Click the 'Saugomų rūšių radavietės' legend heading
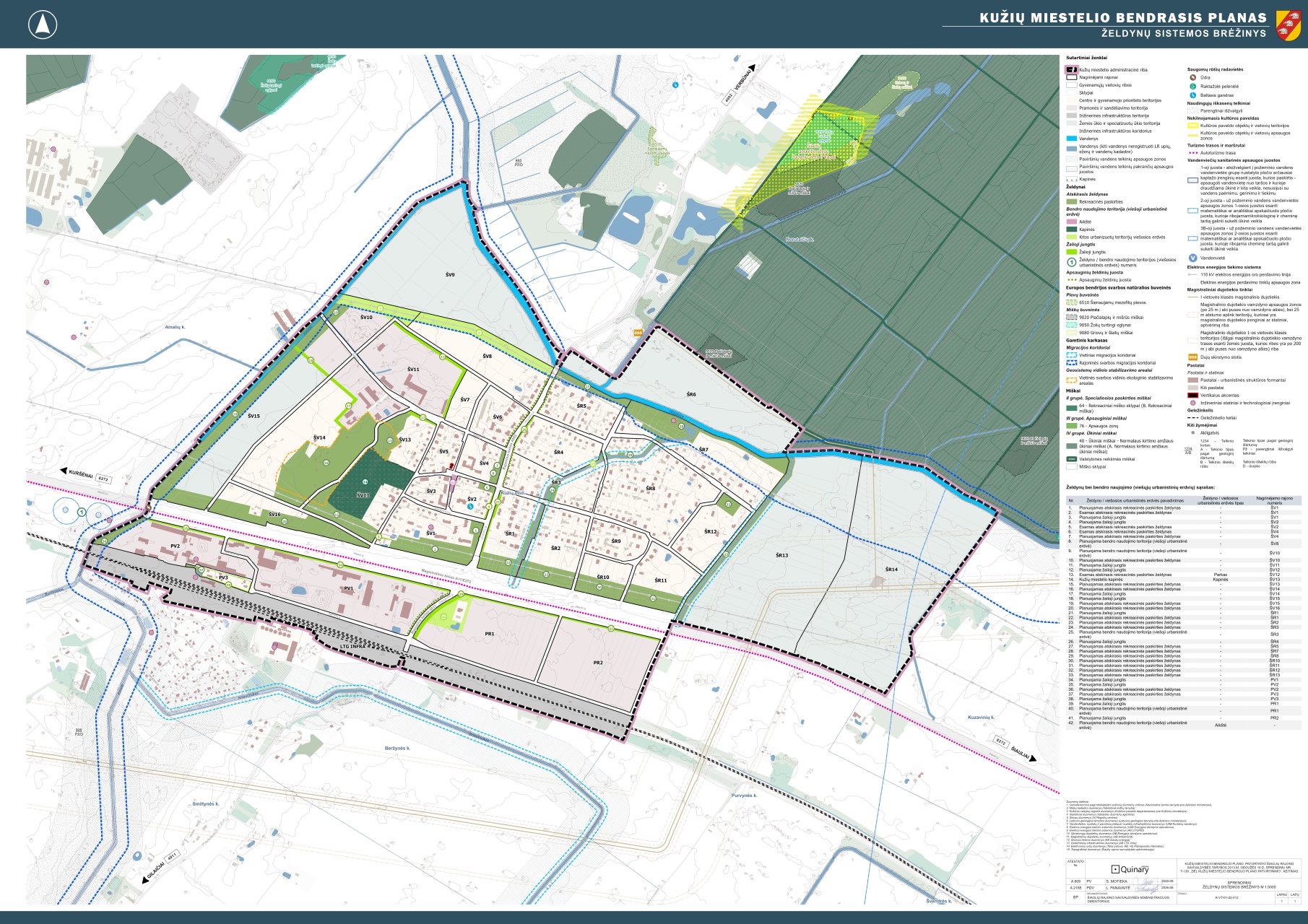 [x=1215, y=69]
